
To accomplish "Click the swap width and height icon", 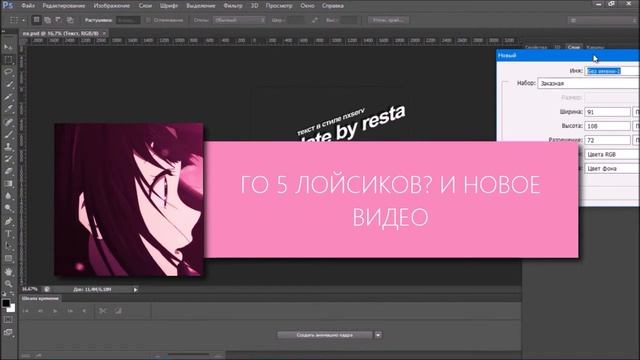I will [315, 20].
